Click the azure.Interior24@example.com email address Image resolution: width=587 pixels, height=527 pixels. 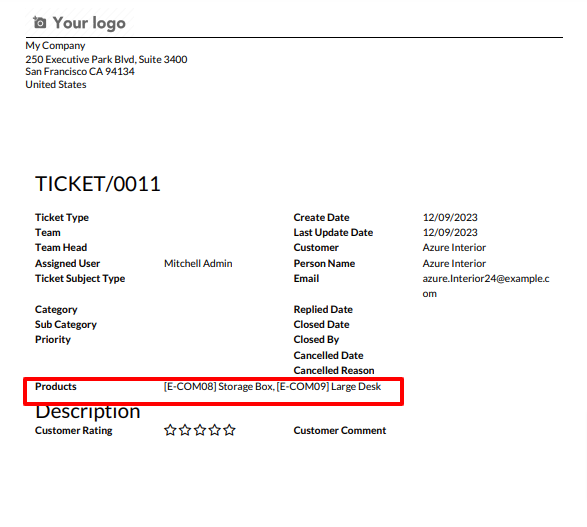486,286
